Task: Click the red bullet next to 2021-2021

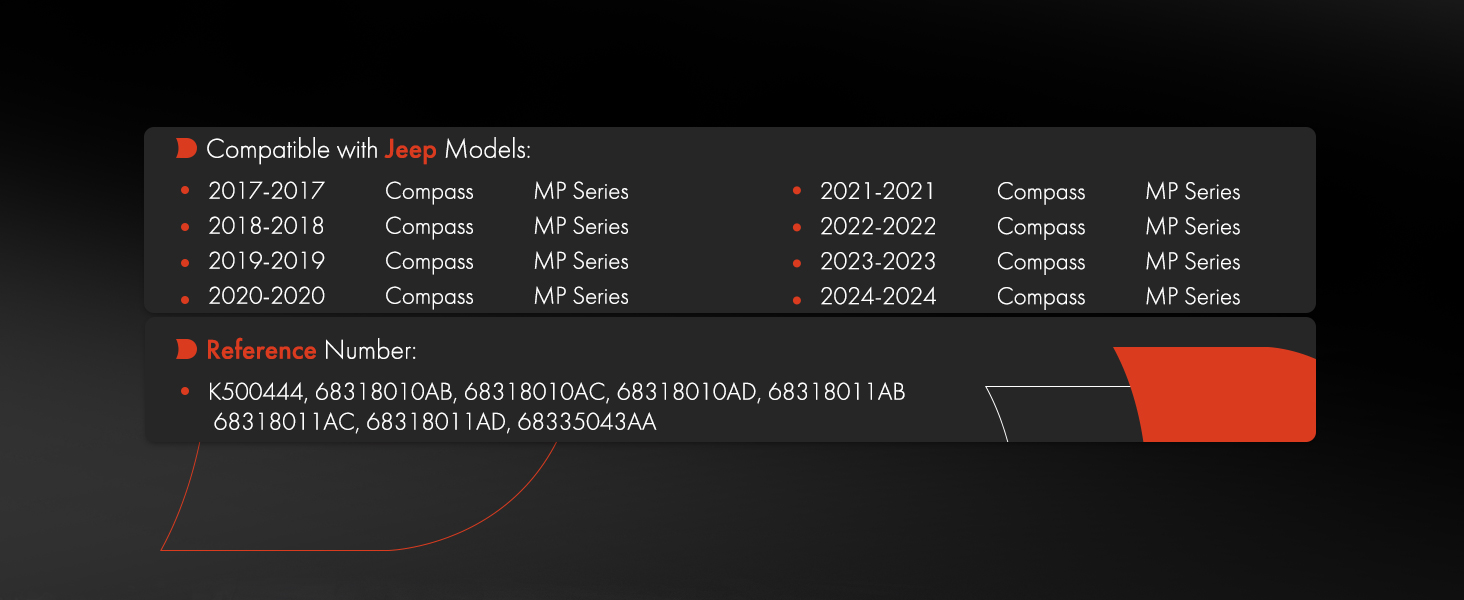Action: point(797,191)
